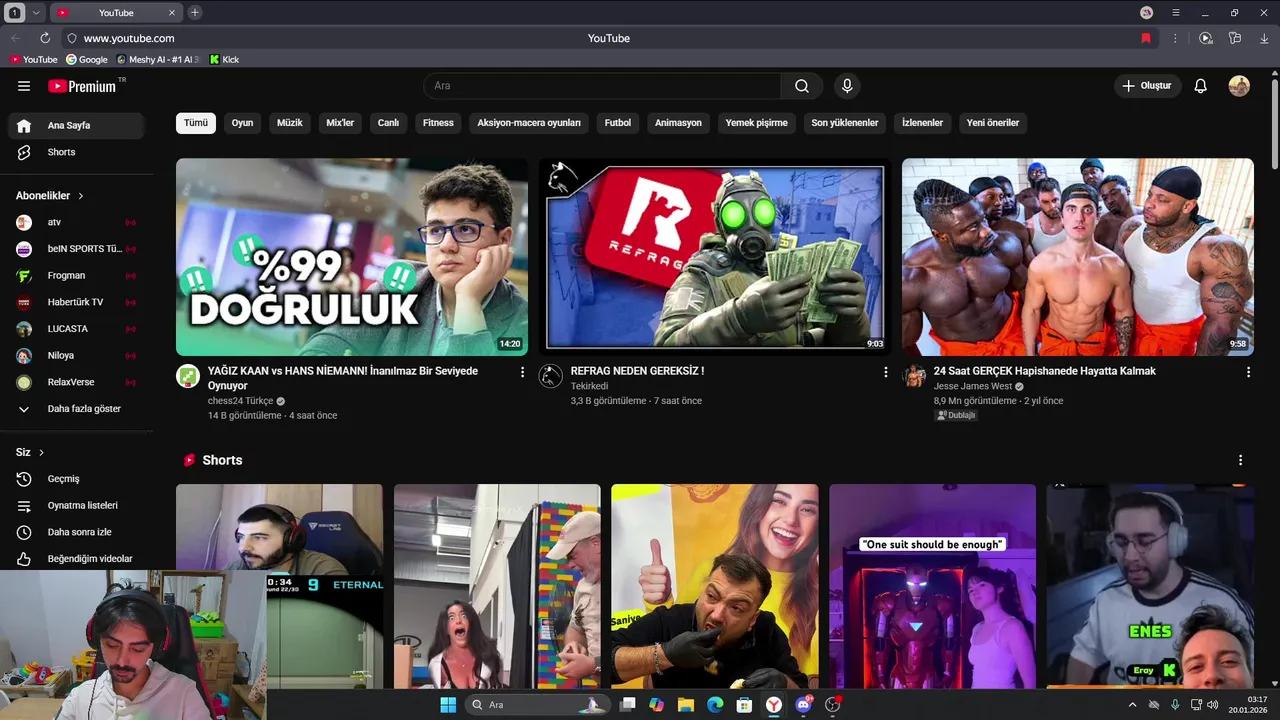Open more options for YAĞIZ KAAN video
The width and height of the screenshot is (1280, 720).
522,372
